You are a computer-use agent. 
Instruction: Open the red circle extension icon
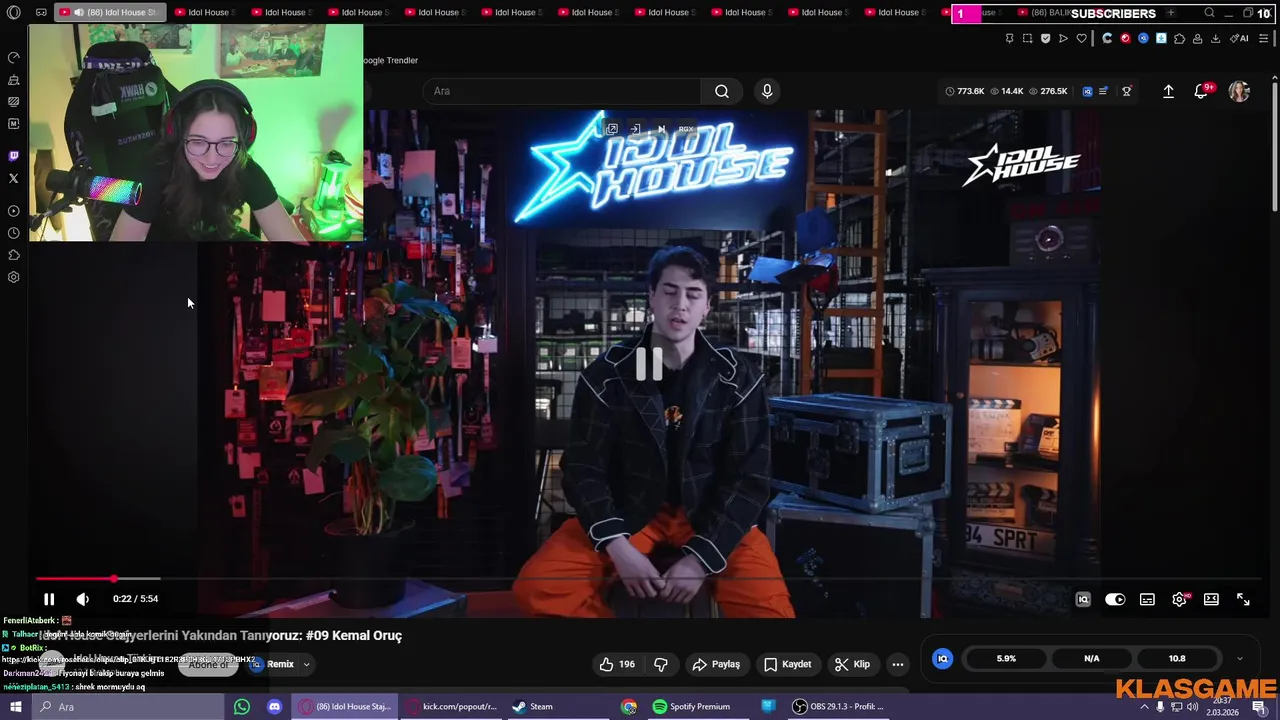[x=1125, y=39]
